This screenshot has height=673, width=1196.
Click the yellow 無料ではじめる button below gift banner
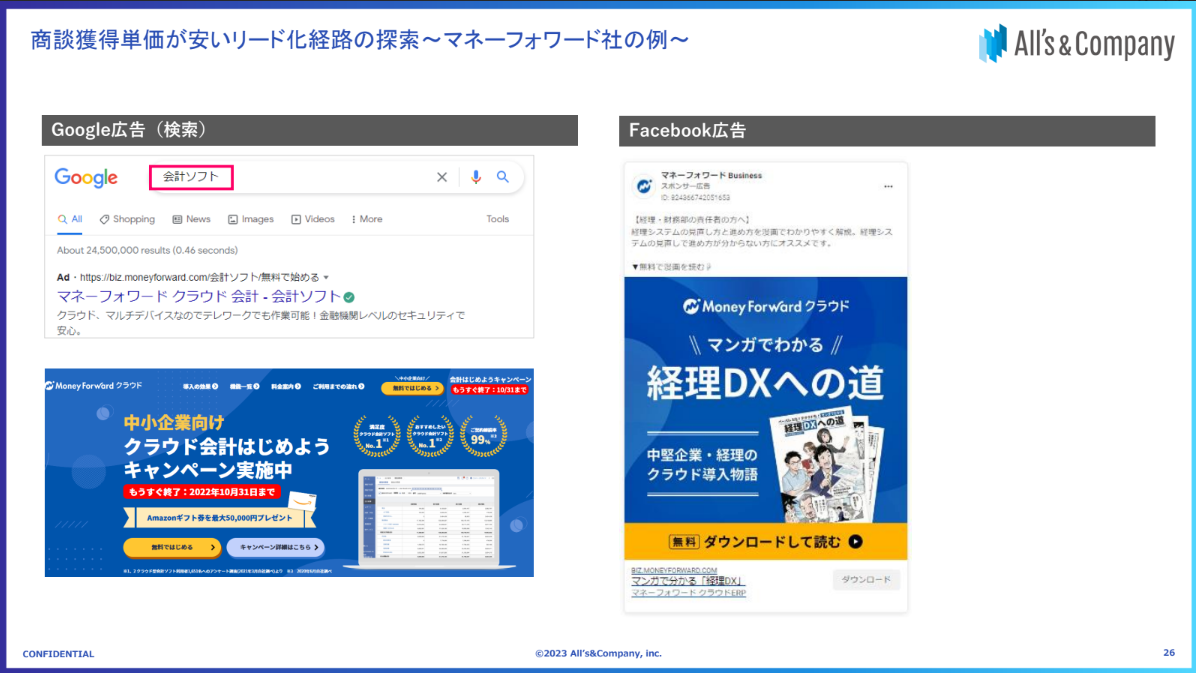click(x=172, y=547)
